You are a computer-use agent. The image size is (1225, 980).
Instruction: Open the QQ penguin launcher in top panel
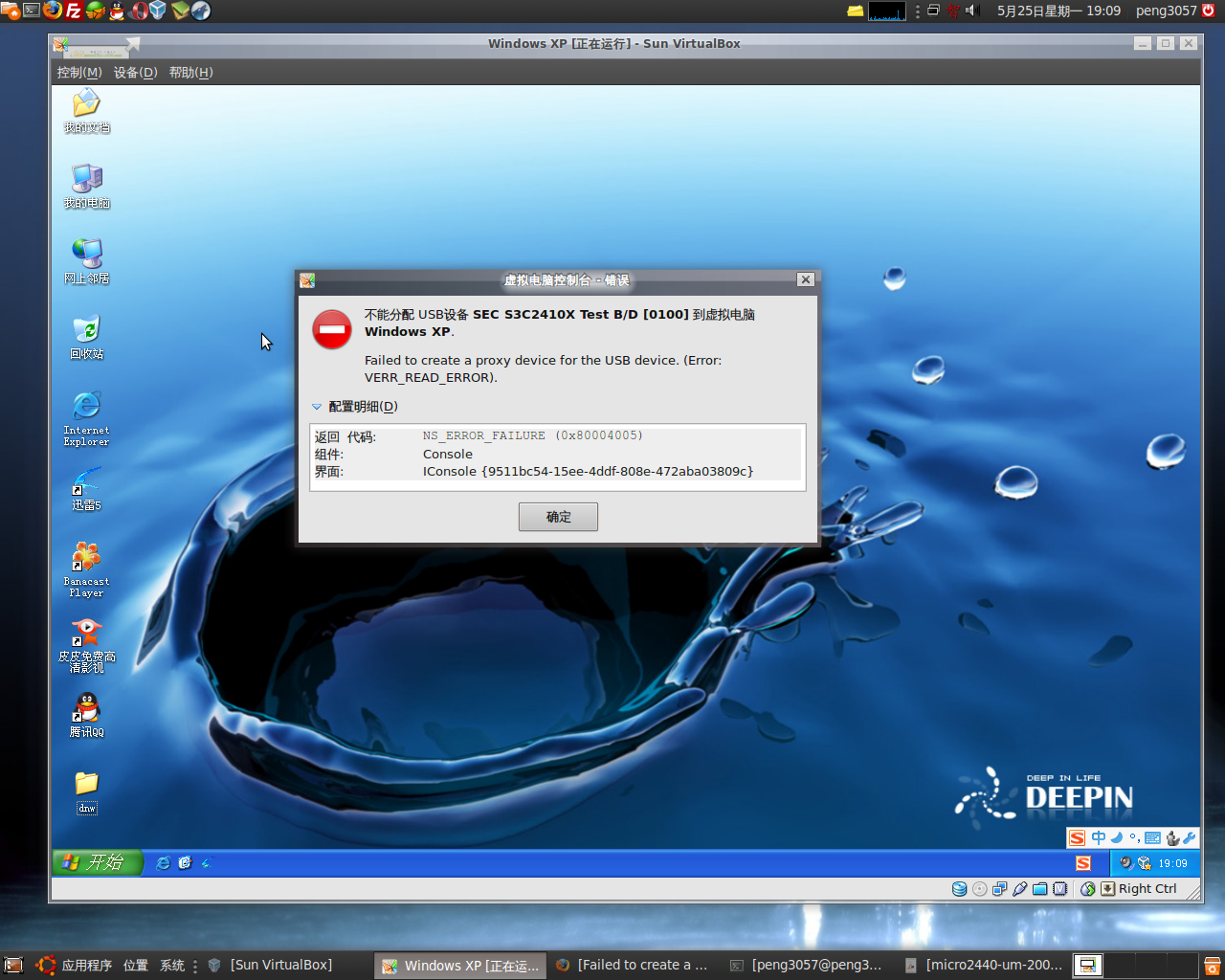[x=117, y=11]
